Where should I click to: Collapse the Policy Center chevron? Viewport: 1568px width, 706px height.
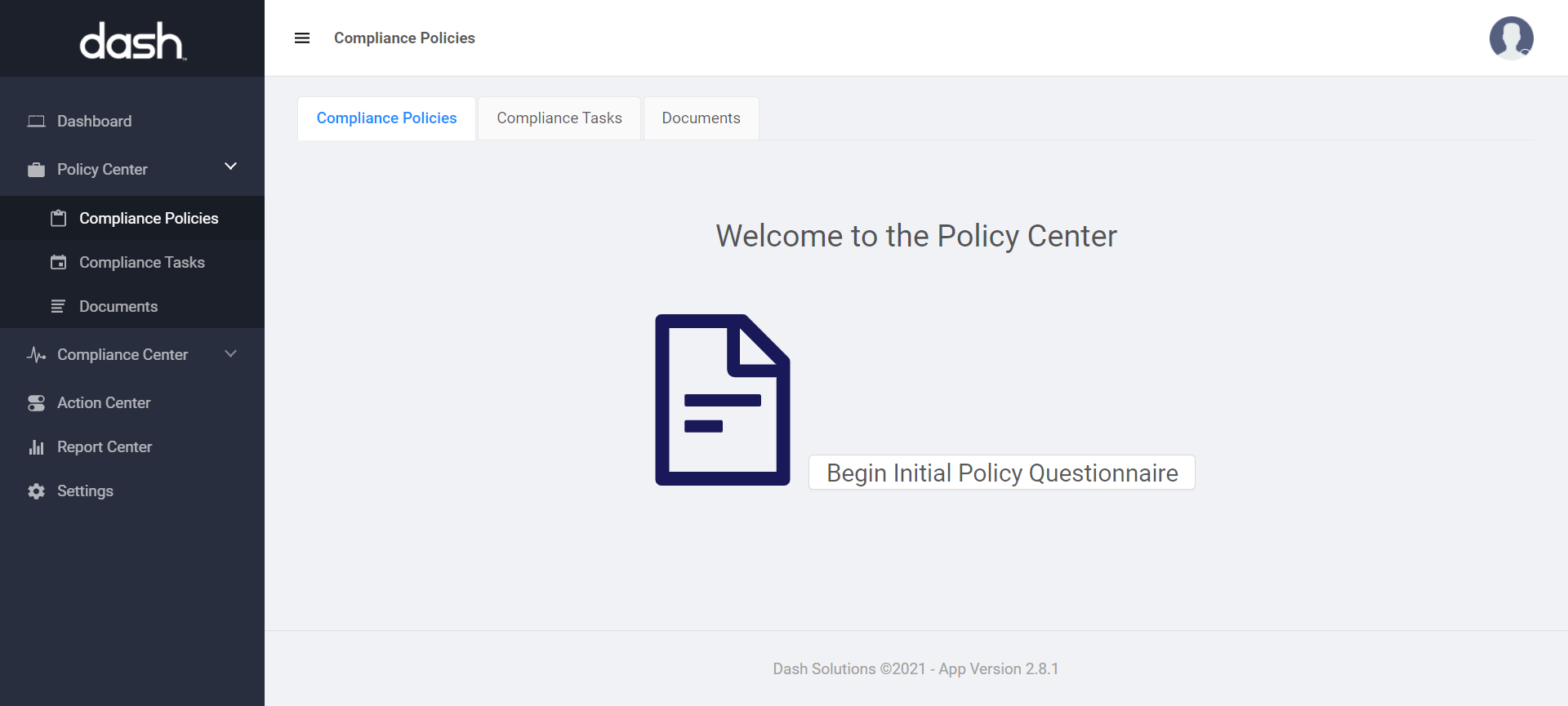(x=231, y=167)
